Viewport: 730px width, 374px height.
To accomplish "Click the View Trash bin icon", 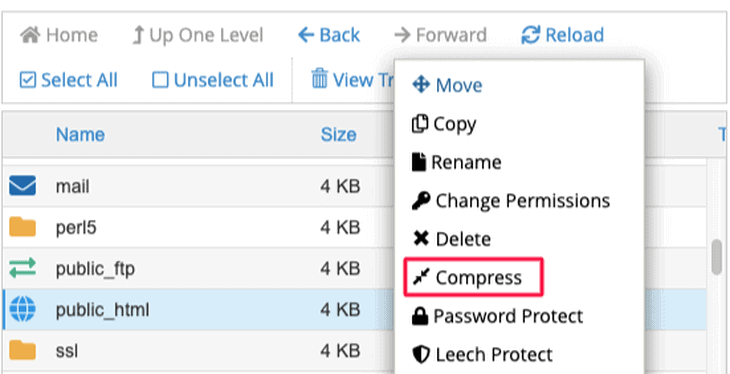I will click(x=319, y=78).
